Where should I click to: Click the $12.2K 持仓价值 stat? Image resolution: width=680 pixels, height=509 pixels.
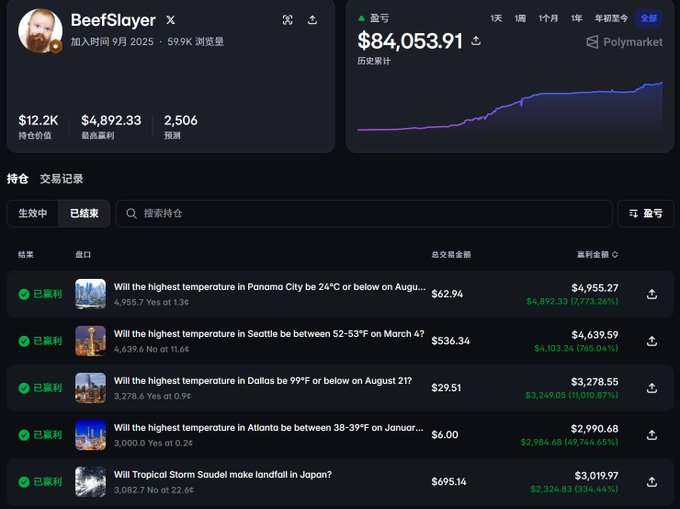point(38,126)
